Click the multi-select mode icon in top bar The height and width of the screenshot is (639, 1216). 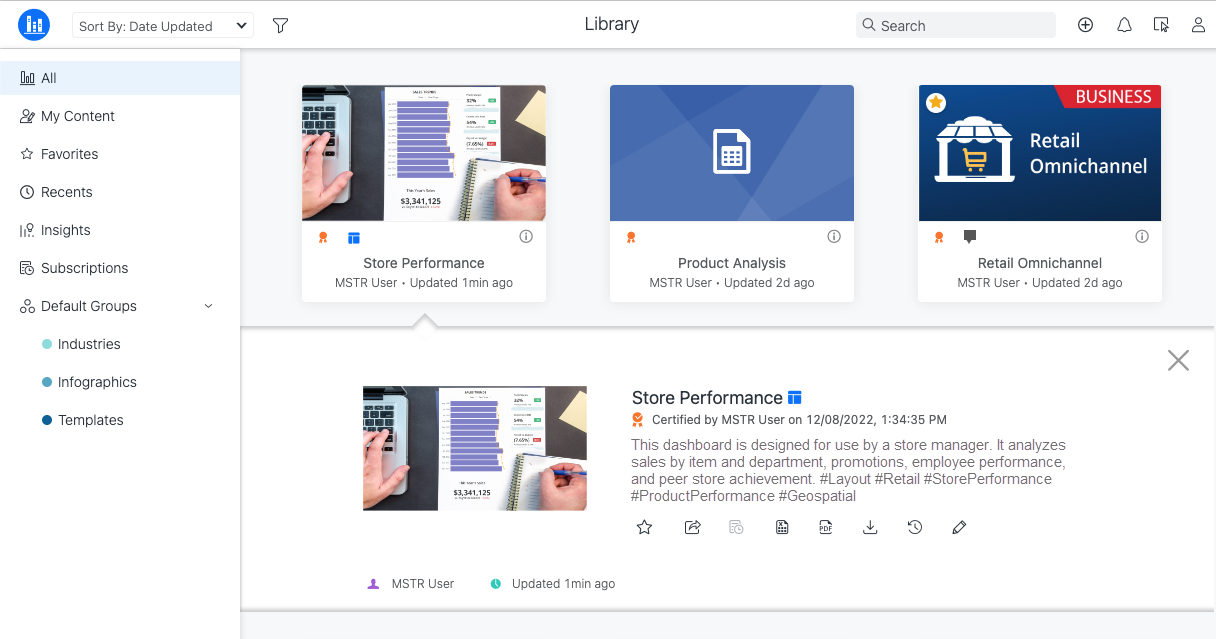[x=1161, y=25]
